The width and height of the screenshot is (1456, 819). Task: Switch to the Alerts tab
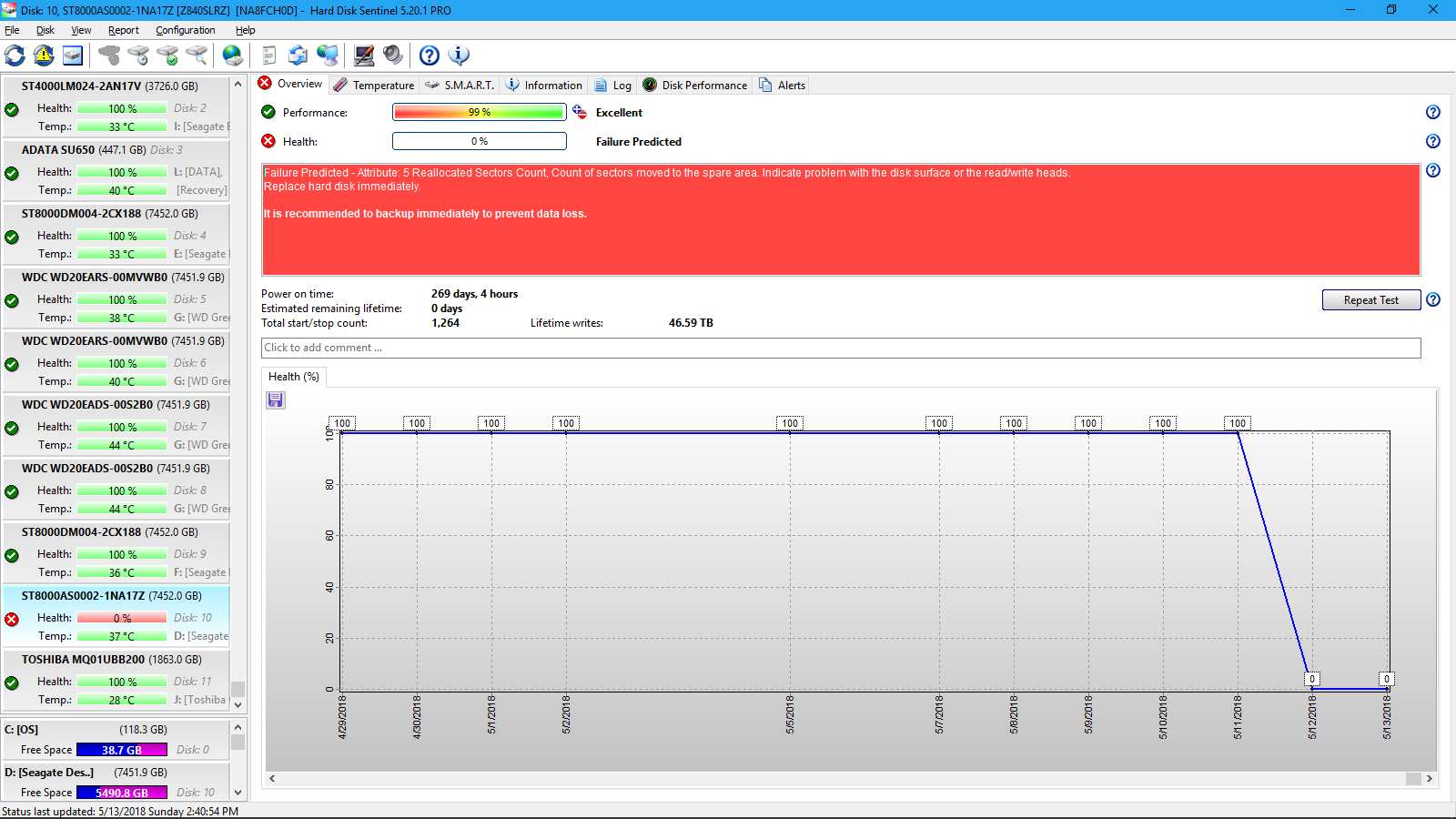click(x=782, y=85)
